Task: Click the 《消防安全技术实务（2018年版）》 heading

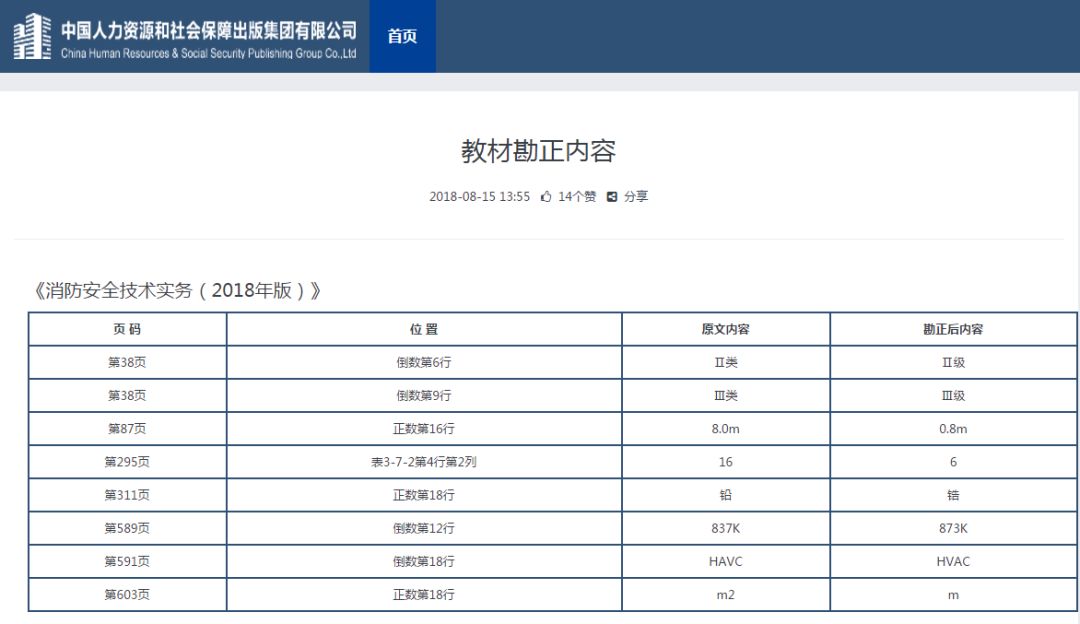Action: point(178,291)
